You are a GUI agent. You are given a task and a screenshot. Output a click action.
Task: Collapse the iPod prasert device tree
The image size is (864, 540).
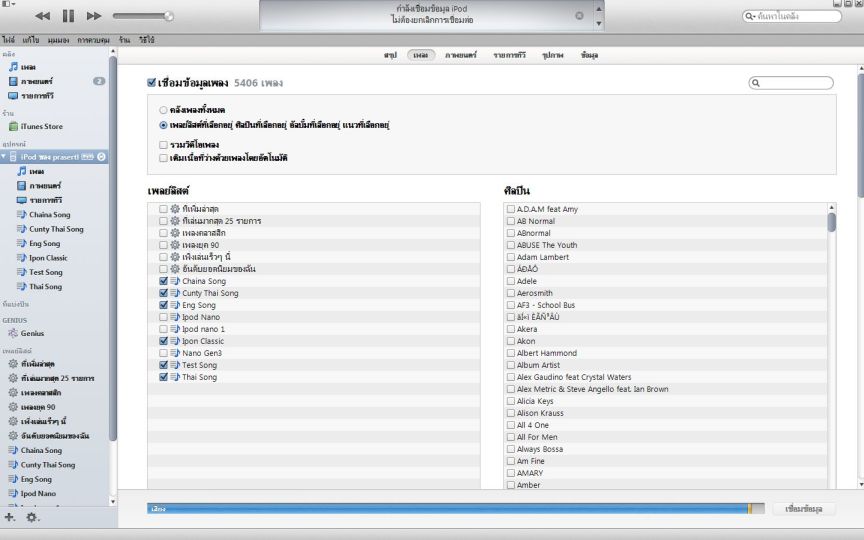tap(4, 157)
